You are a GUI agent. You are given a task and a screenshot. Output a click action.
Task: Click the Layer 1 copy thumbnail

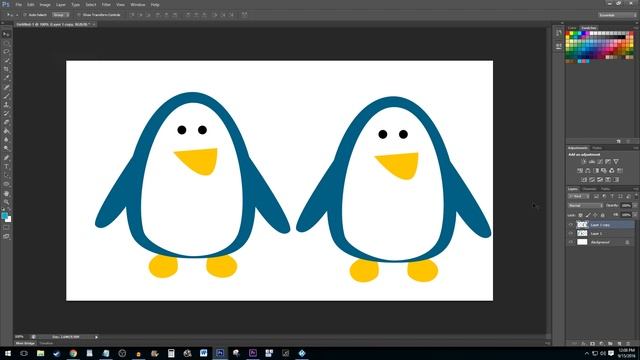(582, 224)
